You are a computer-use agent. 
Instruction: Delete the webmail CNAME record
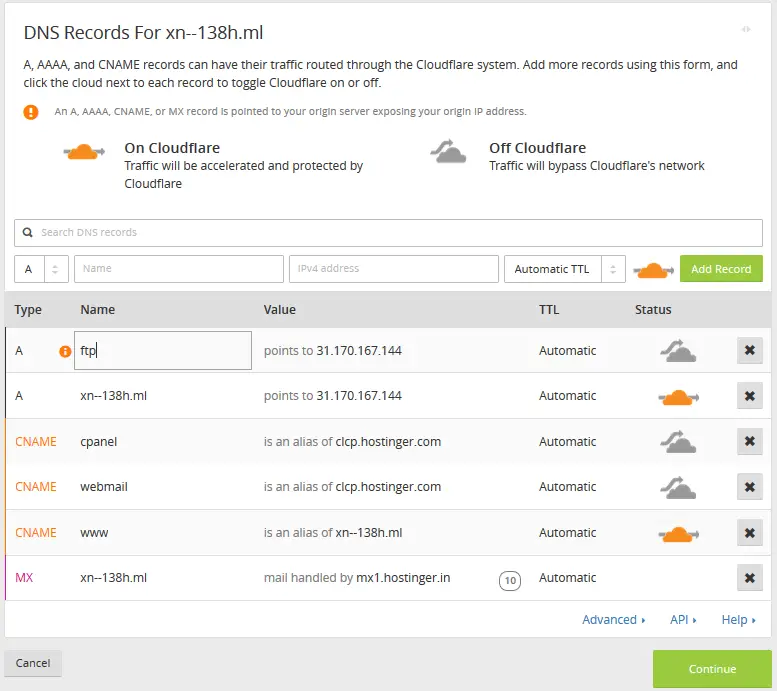tap(750, 487)
